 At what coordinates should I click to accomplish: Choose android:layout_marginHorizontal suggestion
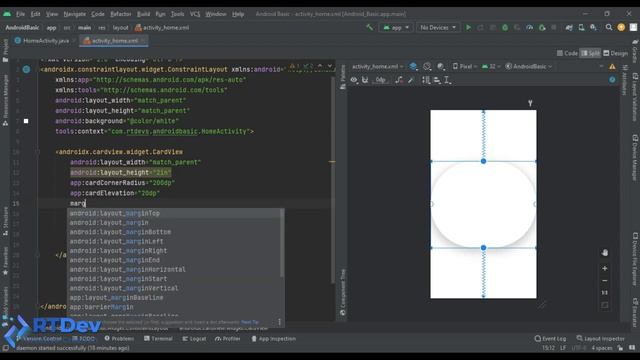[176, 269]
